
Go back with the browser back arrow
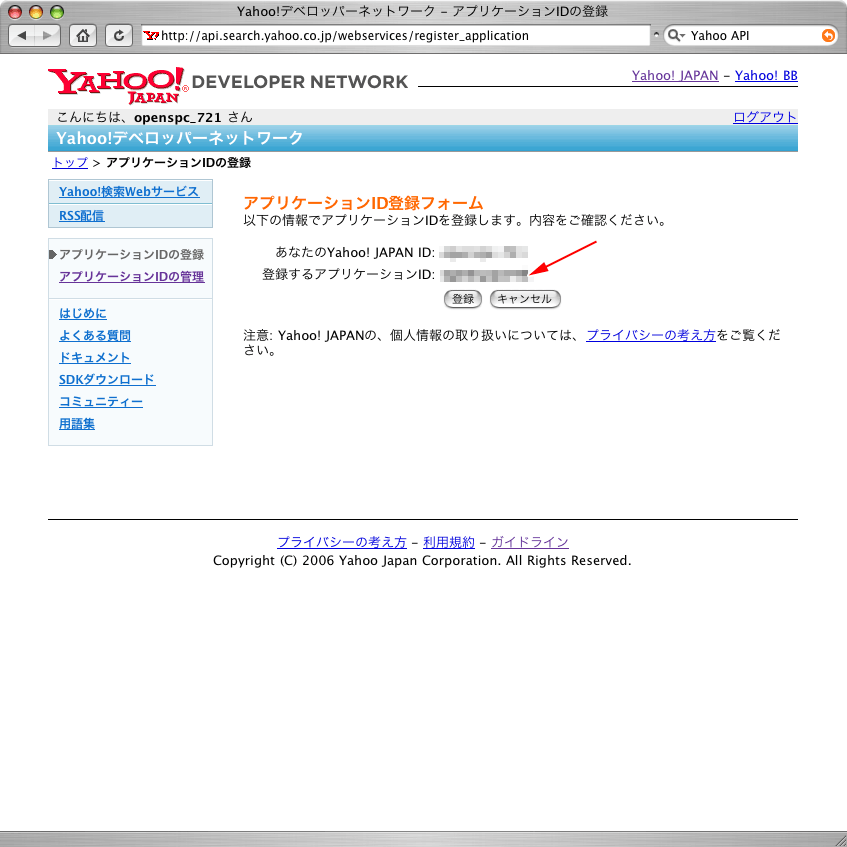[22, 36]
